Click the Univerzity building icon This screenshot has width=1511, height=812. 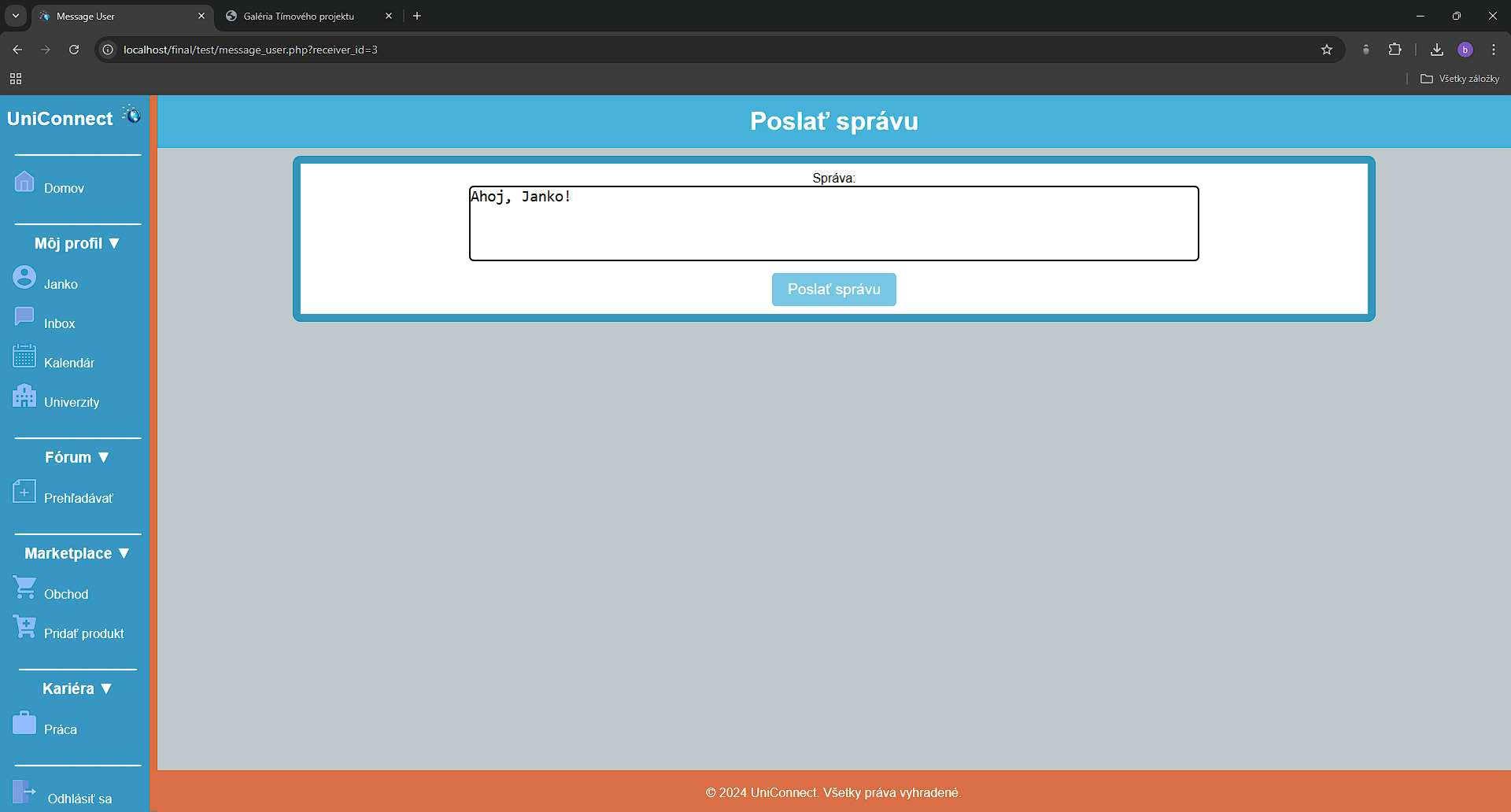click(x=24, y=395)
